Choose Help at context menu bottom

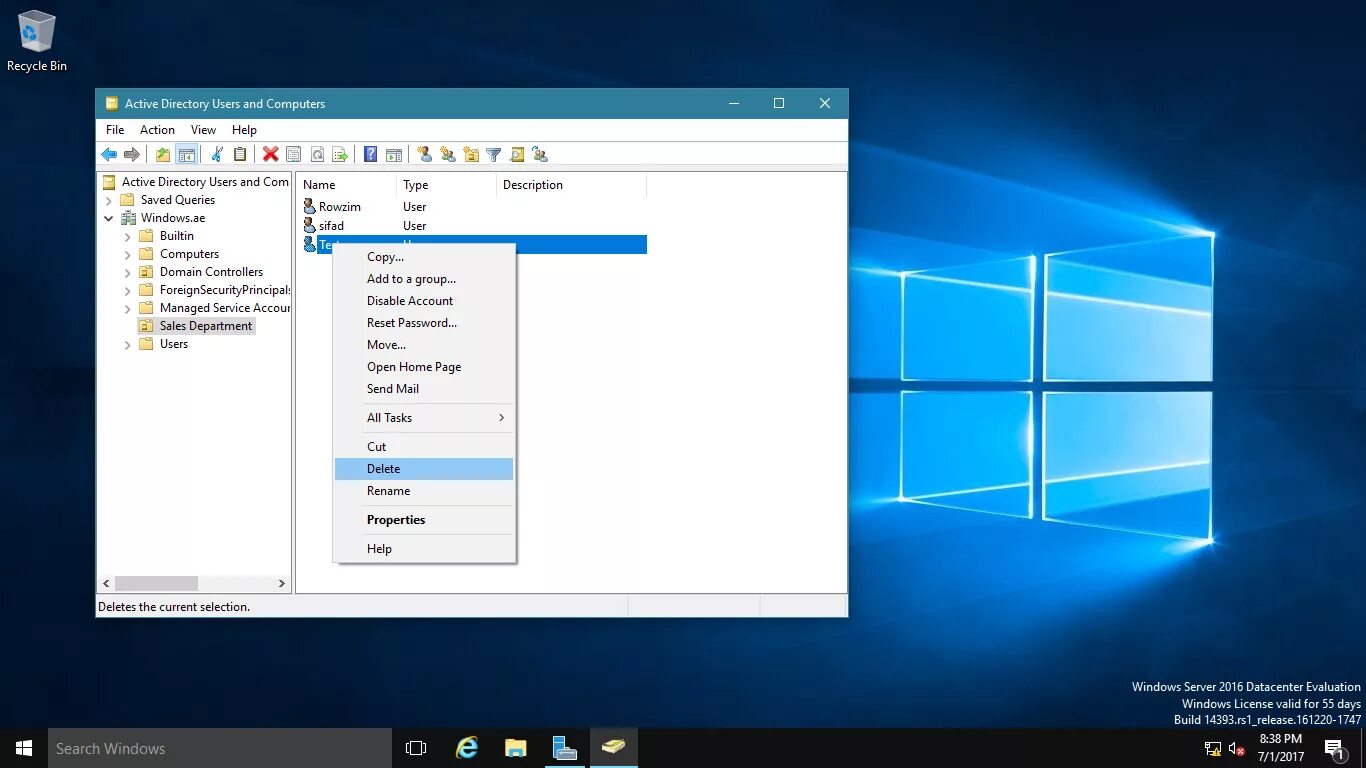(x=424, y=549)
